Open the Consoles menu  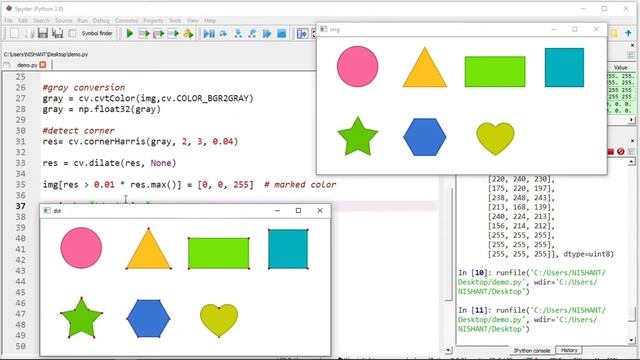127,20
